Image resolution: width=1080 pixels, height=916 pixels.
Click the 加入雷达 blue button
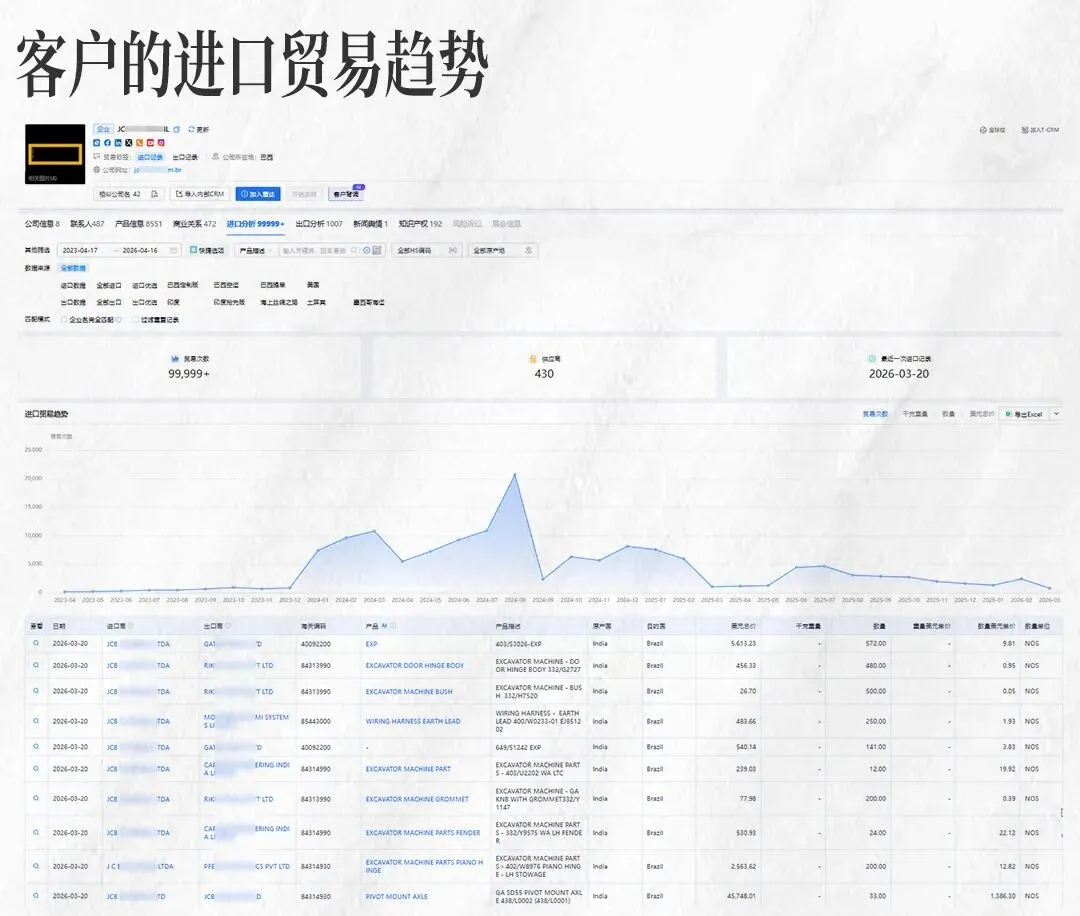(258, 194)
